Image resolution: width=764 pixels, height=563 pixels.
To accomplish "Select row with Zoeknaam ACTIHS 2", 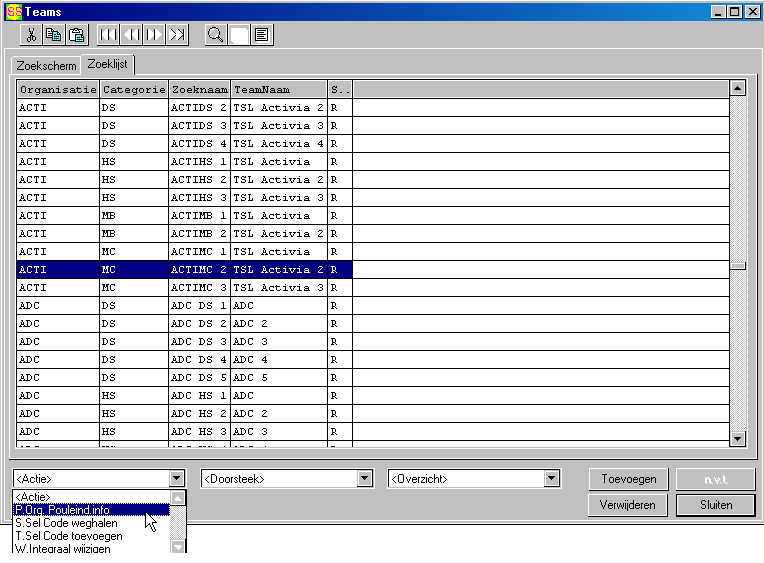I will coord(184,179).
